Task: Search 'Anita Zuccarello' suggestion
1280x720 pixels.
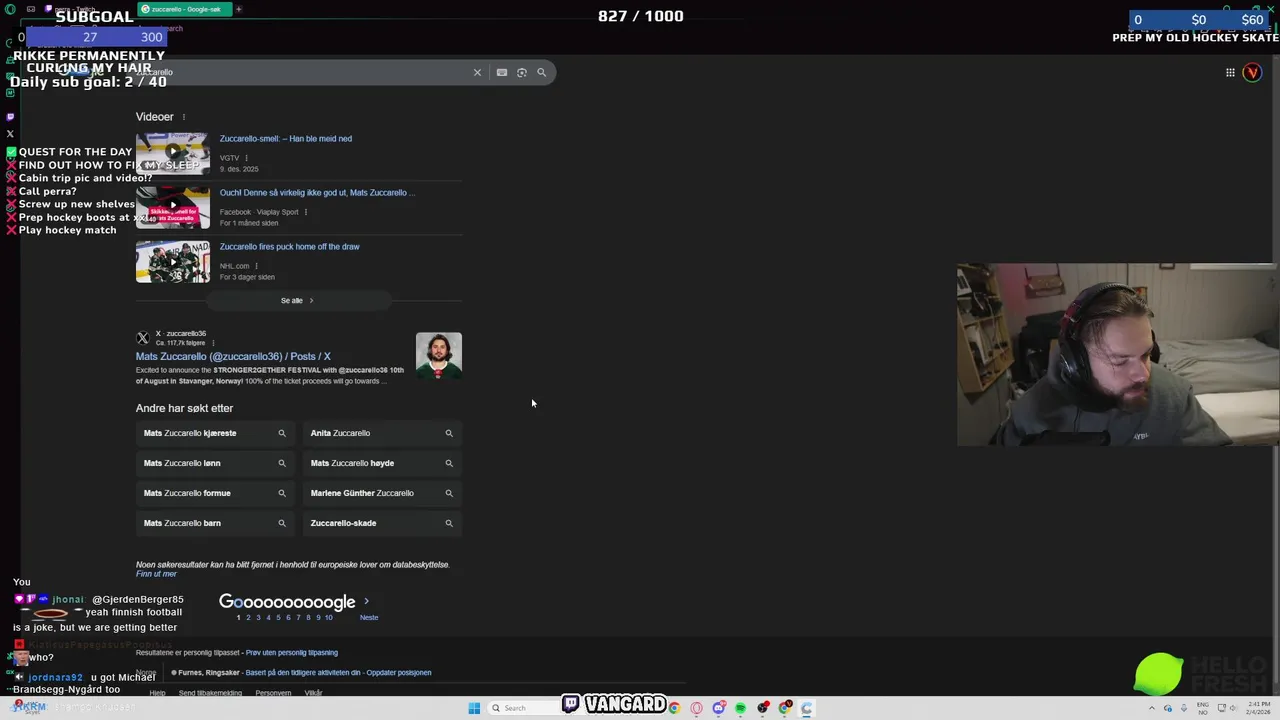Action: (x=382, y=433)
